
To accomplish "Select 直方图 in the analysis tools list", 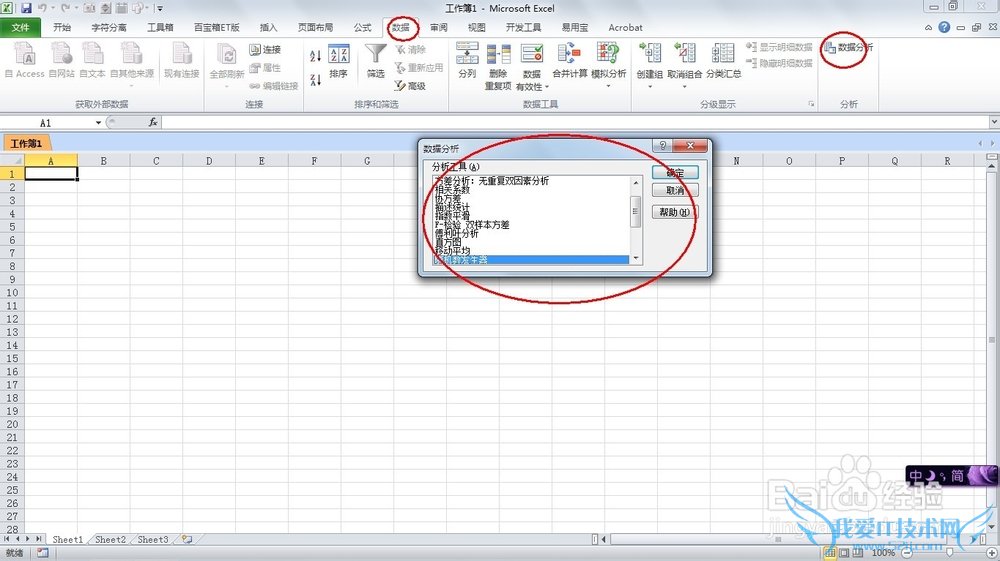I will tap(447, 242).
